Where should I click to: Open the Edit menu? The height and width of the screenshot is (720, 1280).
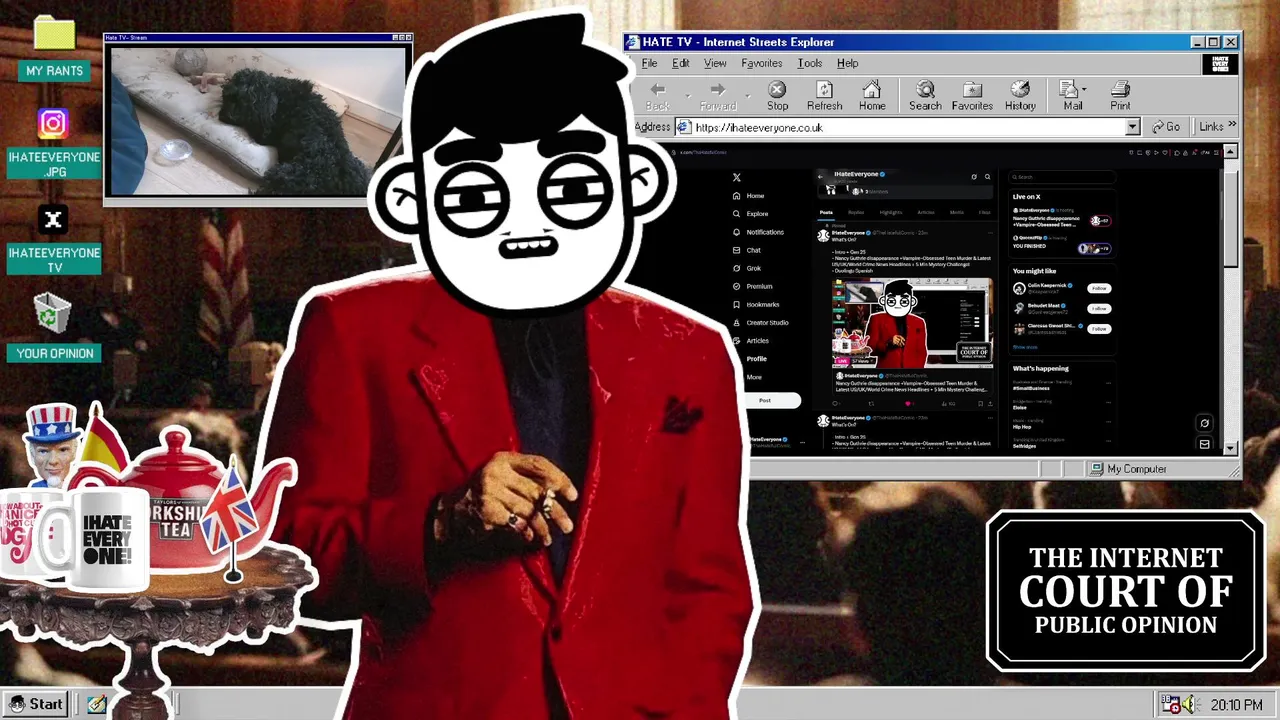(680, 63)
